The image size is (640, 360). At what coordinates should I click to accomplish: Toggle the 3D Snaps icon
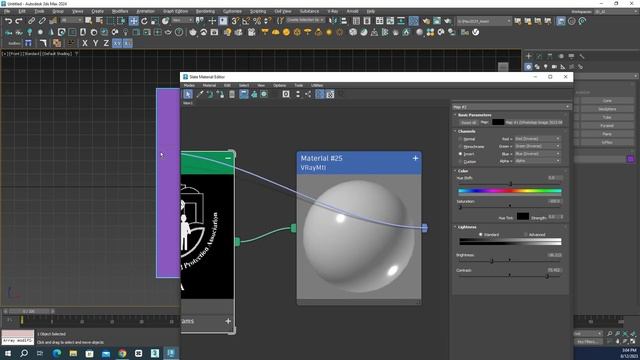(236, 20)
